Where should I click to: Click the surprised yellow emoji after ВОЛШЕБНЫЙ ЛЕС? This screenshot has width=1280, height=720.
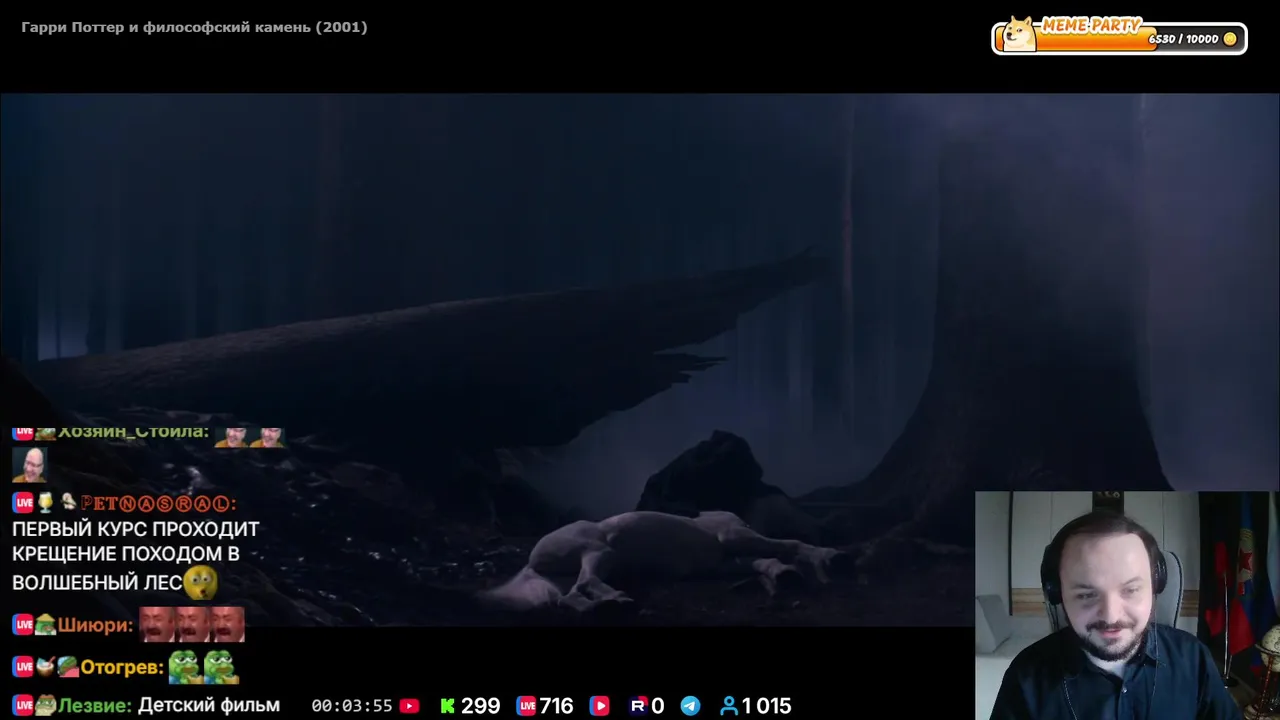tap(200, 582)
